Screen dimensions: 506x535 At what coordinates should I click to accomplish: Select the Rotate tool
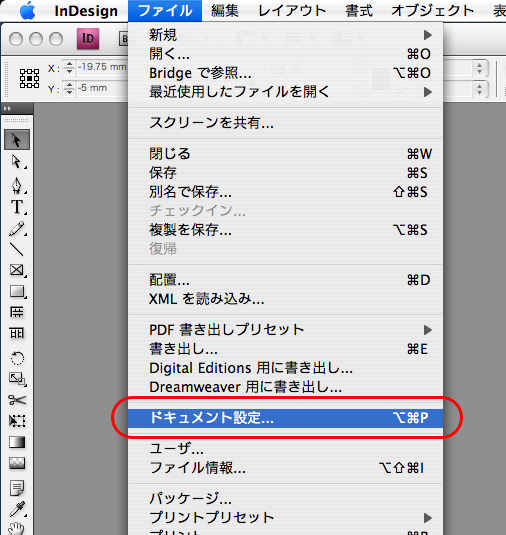click(17, 358)
